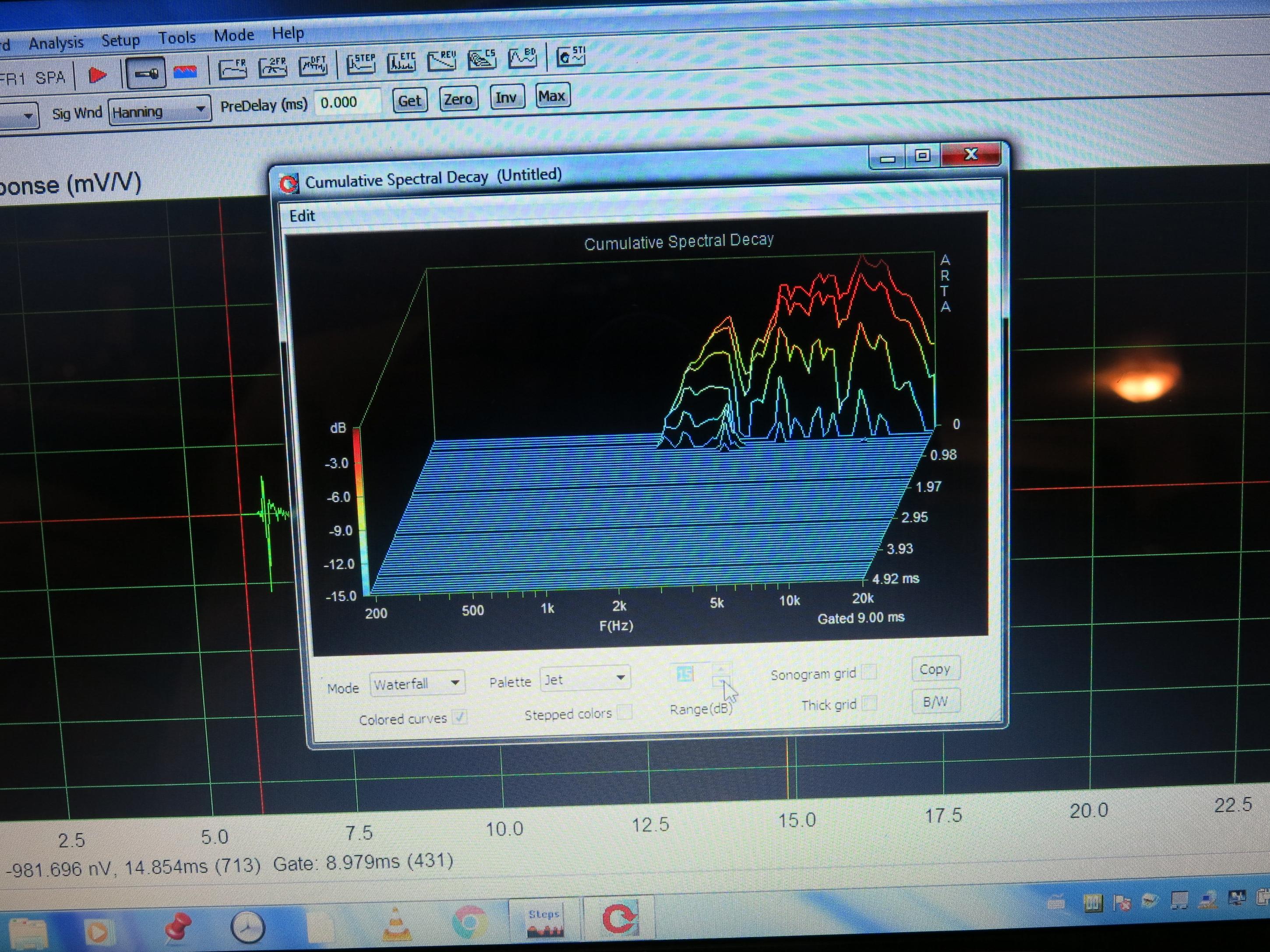The image size is (1270, 952).
Task: Open the clock app in taskbar
Action: tap(247, 927)
